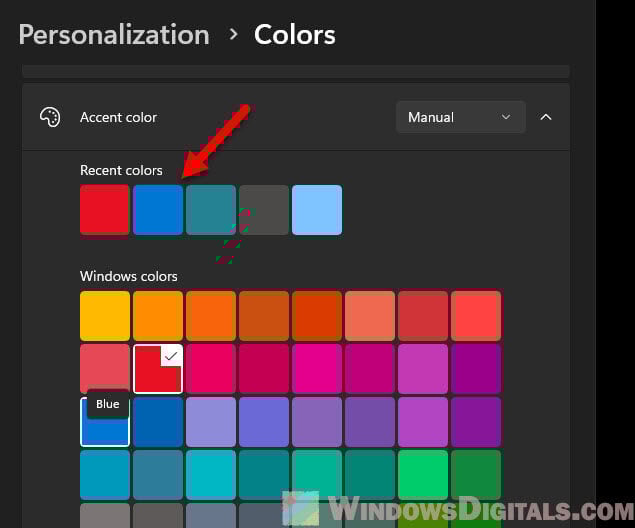Select the brick red swatch, seventh in first row
Viewport: 635px width, 528px height.
click(423, 316)
